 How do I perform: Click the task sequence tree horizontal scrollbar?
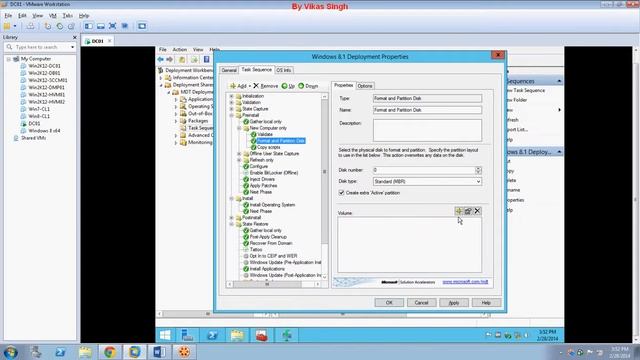273,284
